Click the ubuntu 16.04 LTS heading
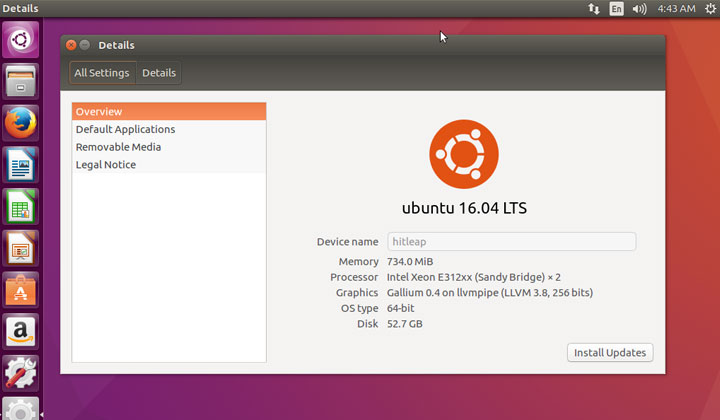 [x=464, y=208]
